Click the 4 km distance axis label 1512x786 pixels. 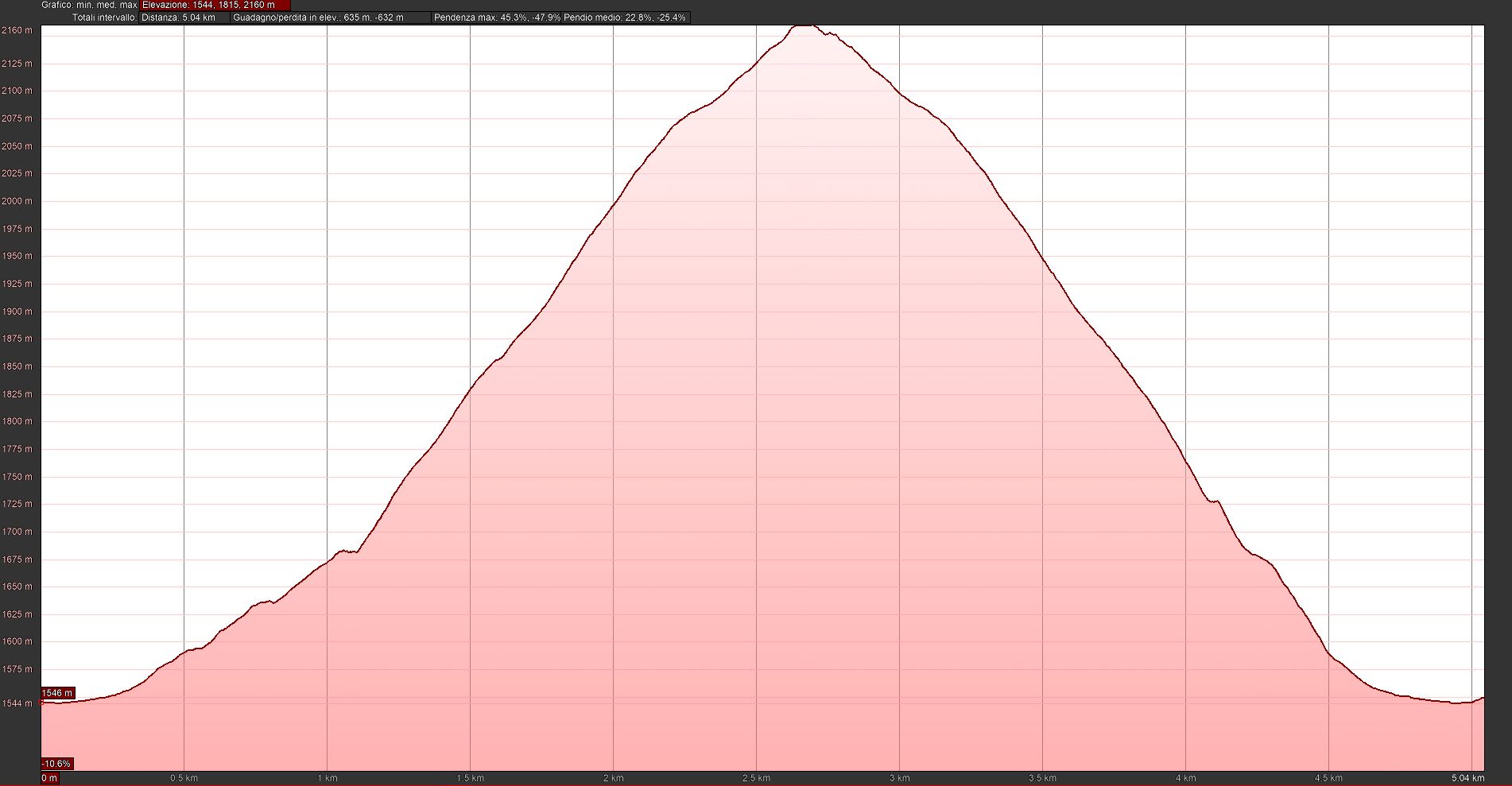pyautogui.click(x=1185, y=778)
